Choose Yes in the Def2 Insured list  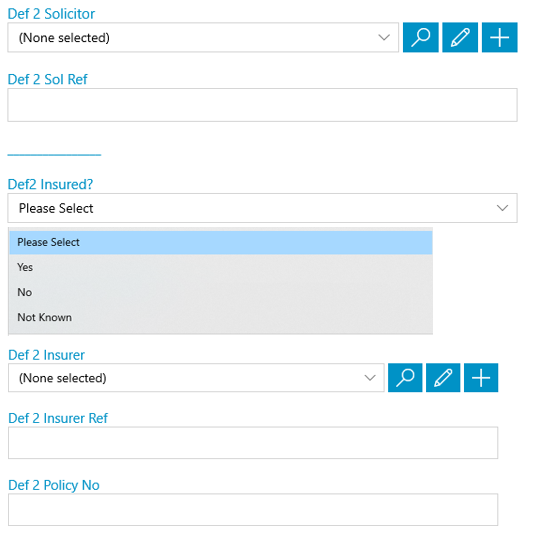(221, 267)
